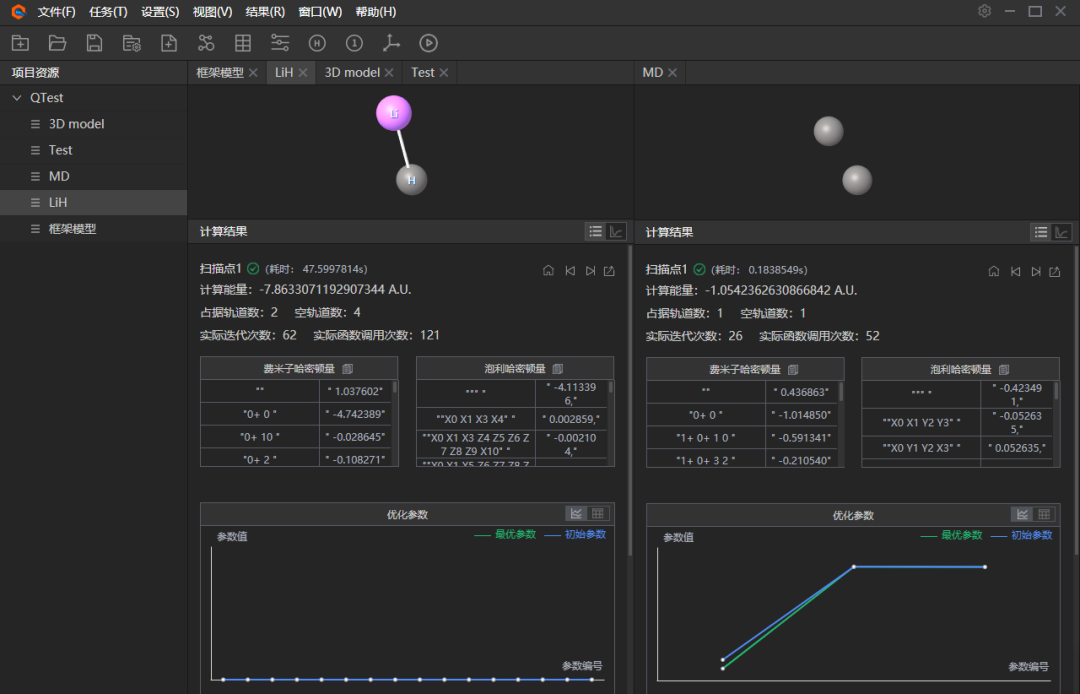Open the project settings folder-gear icon
1080x694 pixels.
(x=132, y=43)
